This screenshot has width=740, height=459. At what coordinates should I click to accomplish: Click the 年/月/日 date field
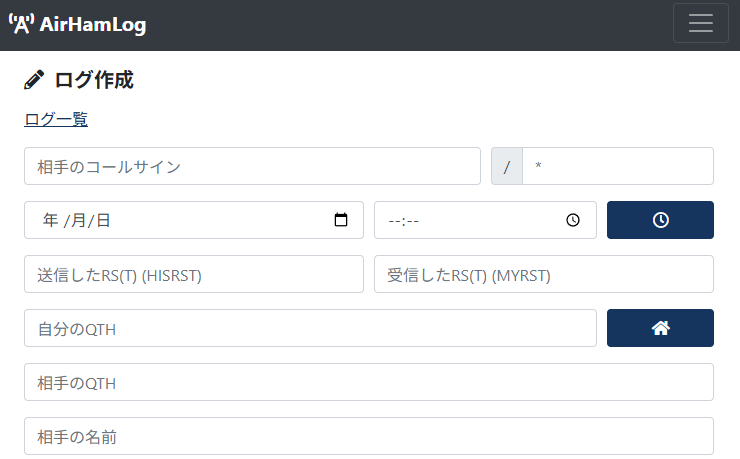coord(194,220)
